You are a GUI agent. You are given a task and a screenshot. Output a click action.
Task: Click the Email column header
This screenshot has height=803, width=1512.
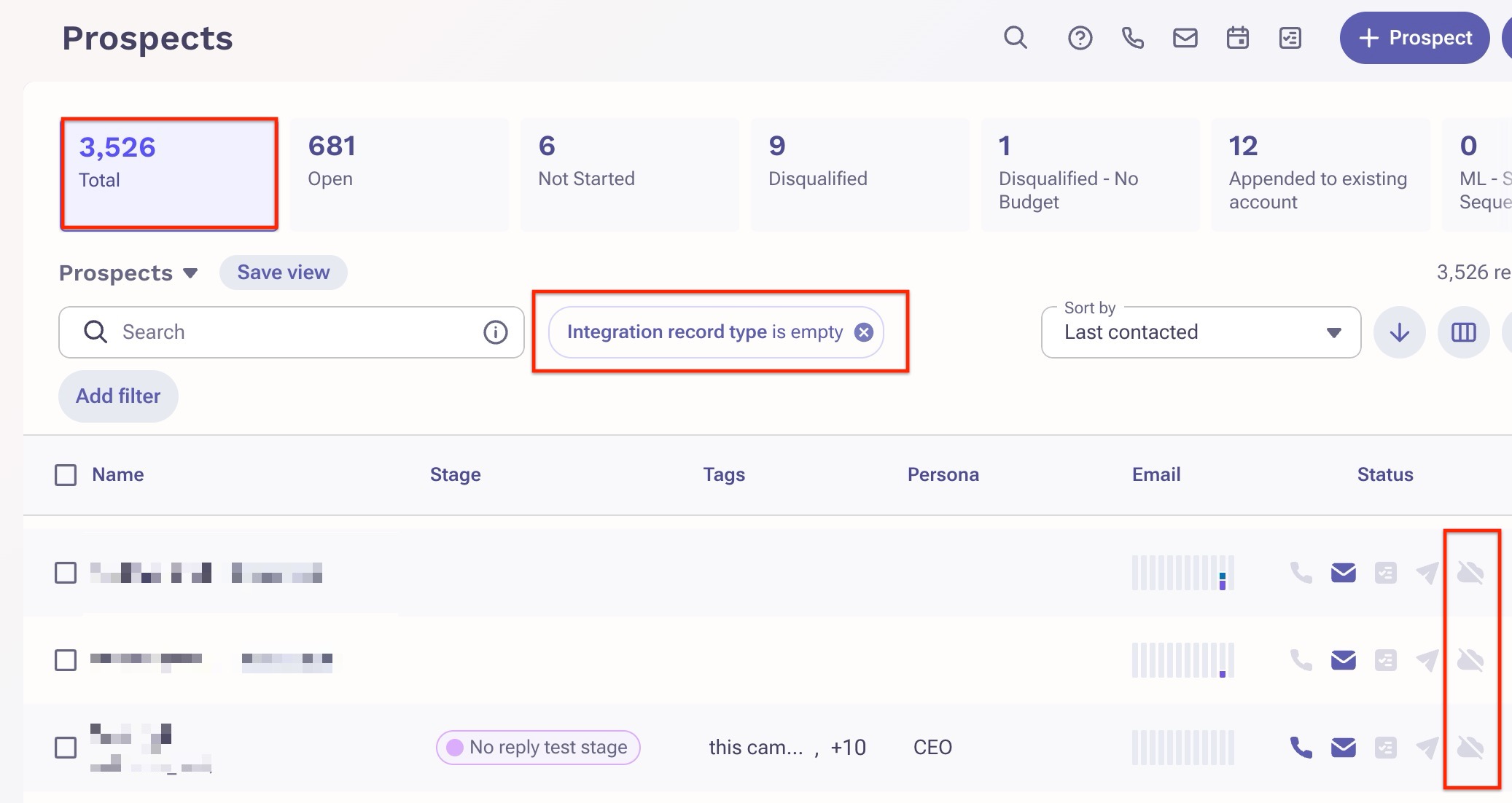pyautogui.click(x=1156, y=474)
